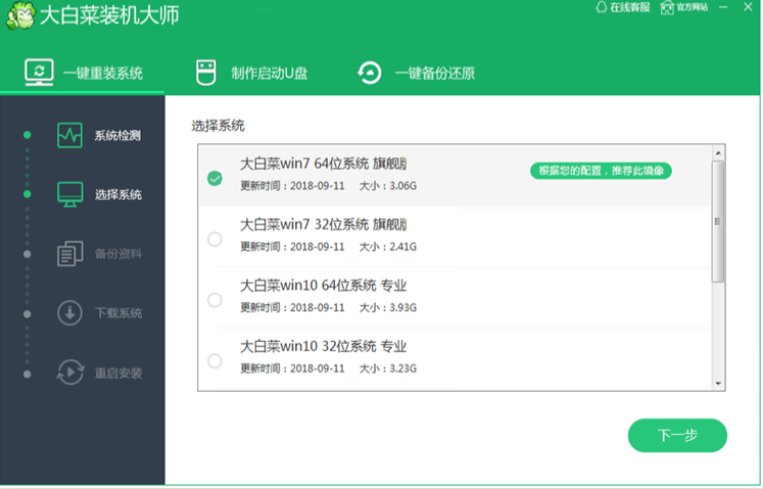Click the 系统检测 heartbeat icon in sidebar
763x489 pixels.
[70, 135]
